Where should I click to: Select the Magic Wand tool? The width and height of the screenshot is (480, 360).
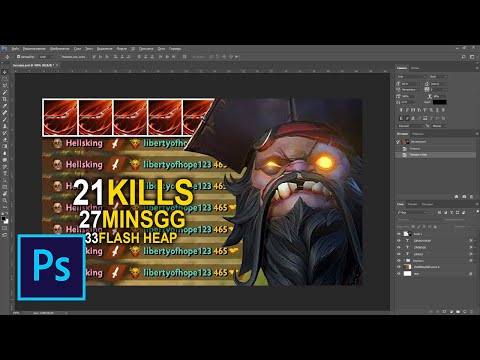coord(5,92)
